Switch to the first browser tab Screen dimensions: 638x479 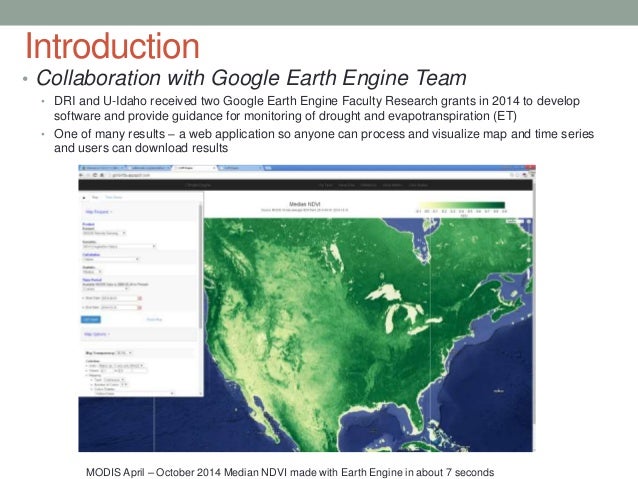(102, 168)
